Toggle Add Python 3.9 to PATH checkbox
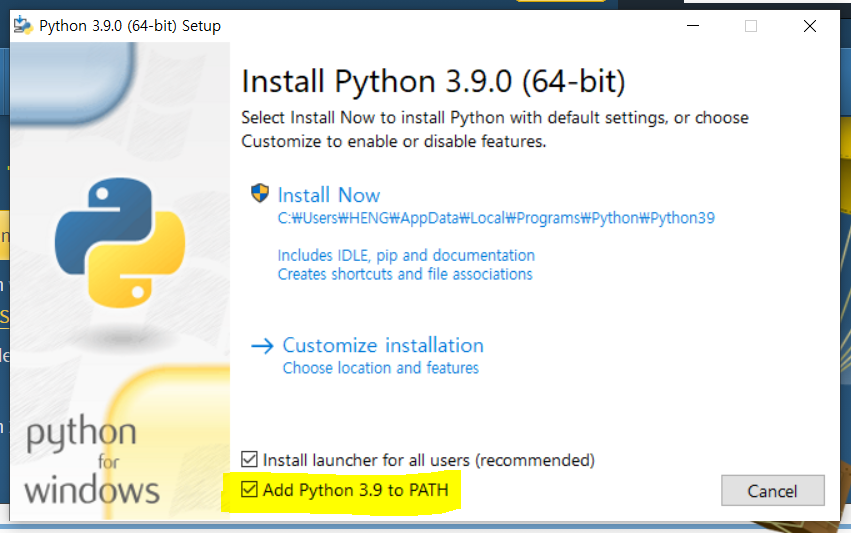The height and width of the screenshot is (533, 851). pyautogui.click(x=249, y=489)
